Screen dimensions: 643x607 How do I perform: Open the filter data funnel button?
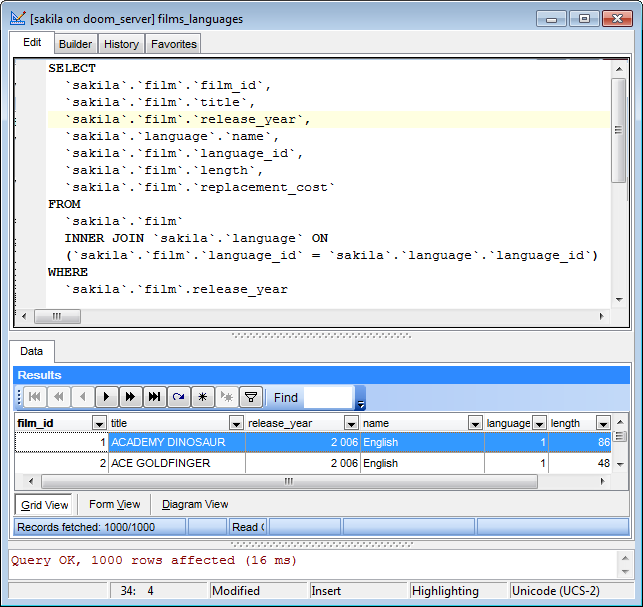click(x=251, y=397)
